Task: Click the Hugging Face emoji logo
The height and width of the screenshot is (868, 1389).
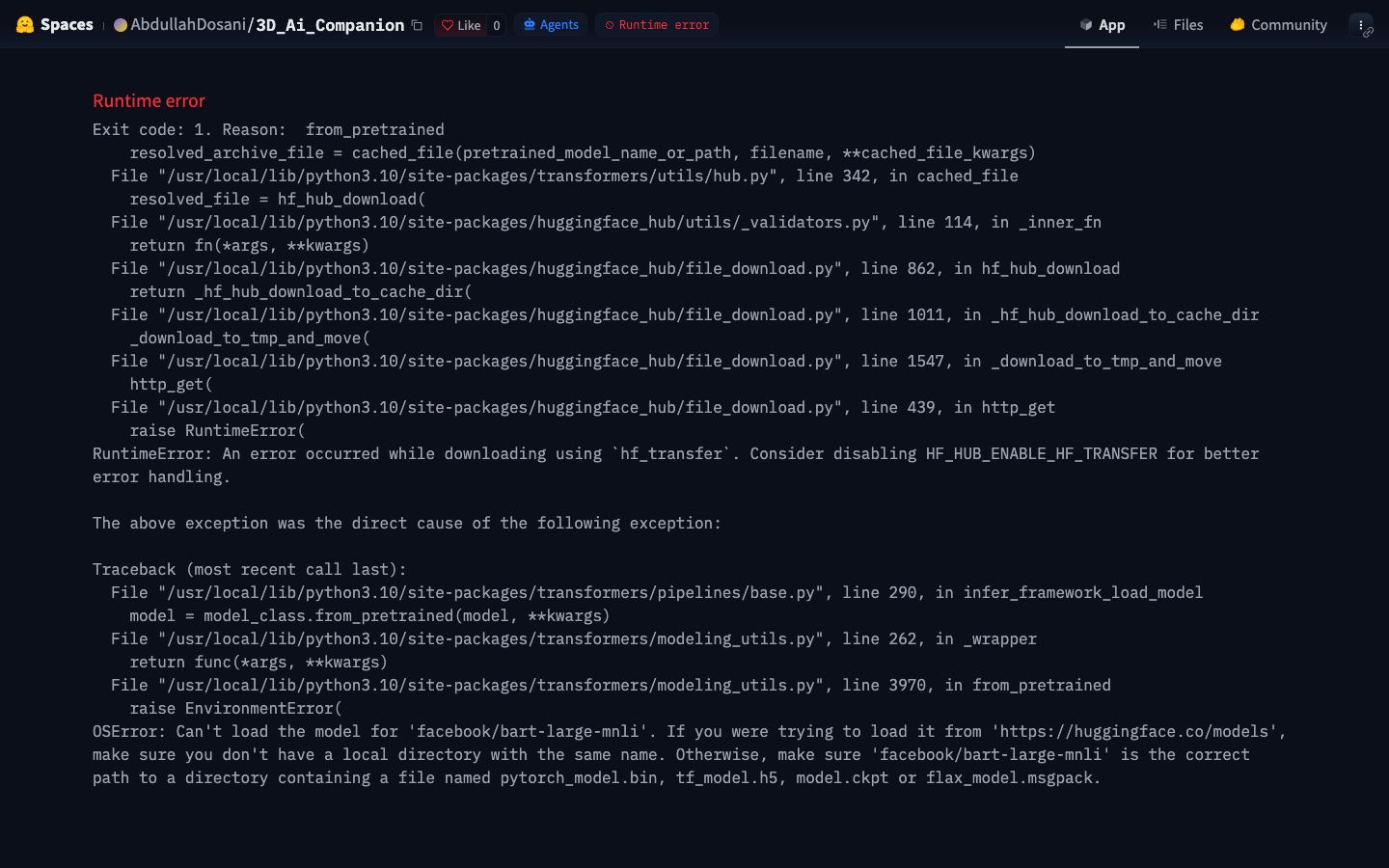Action: (x=25, y=25)
